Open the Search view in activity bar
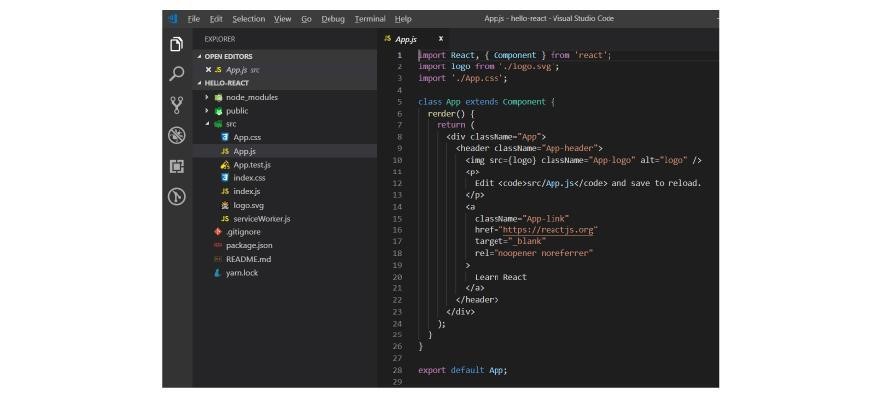Screen dimensions: 880x397 click(x=177, y=74)
